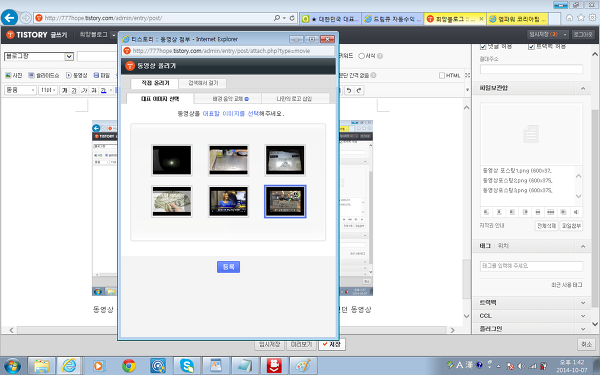The width and height of the screenshot is (600, 375).
Task: Toggle fullscreen editor with the expand icon
Action: tap(467, 75)
